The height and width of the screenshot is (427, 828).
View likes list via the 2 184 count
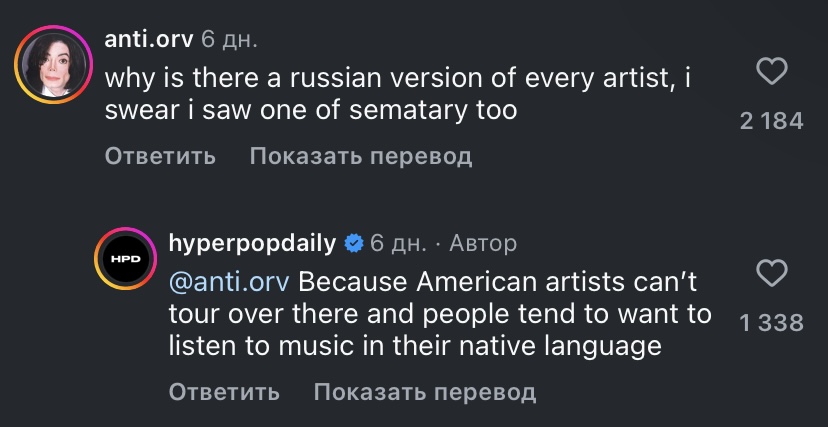pos(771,121)
